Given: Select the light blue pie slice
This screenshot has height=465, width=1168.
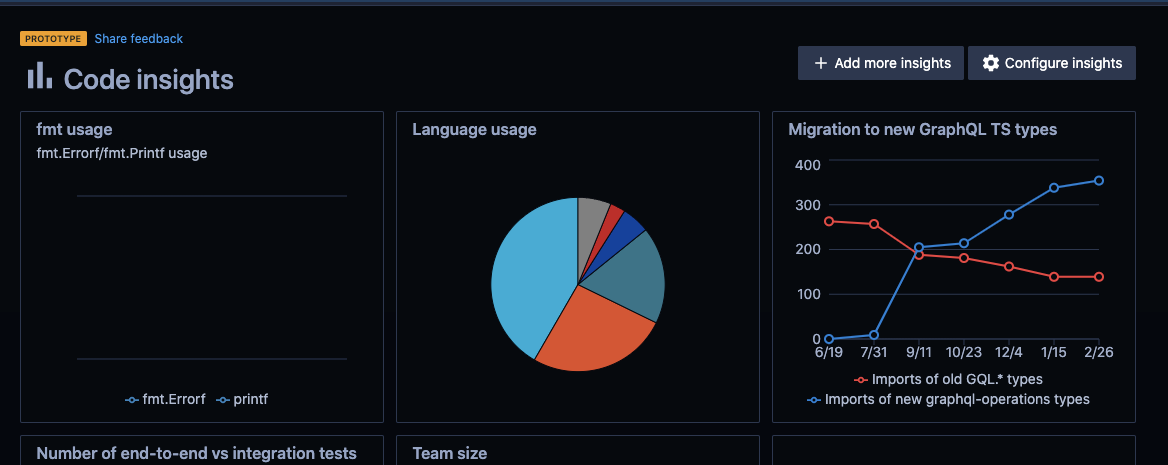Looking at the screenshot, I should tap(529, 276).
